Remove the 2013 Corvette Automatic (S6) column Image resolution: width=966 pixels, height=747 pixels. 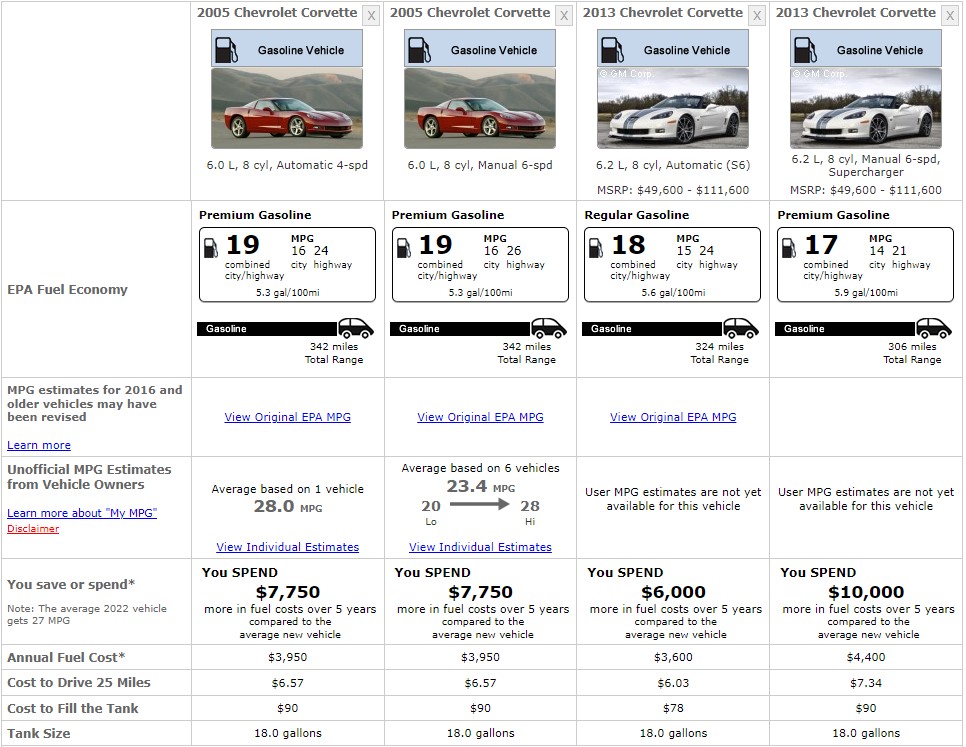pos(757,15)
